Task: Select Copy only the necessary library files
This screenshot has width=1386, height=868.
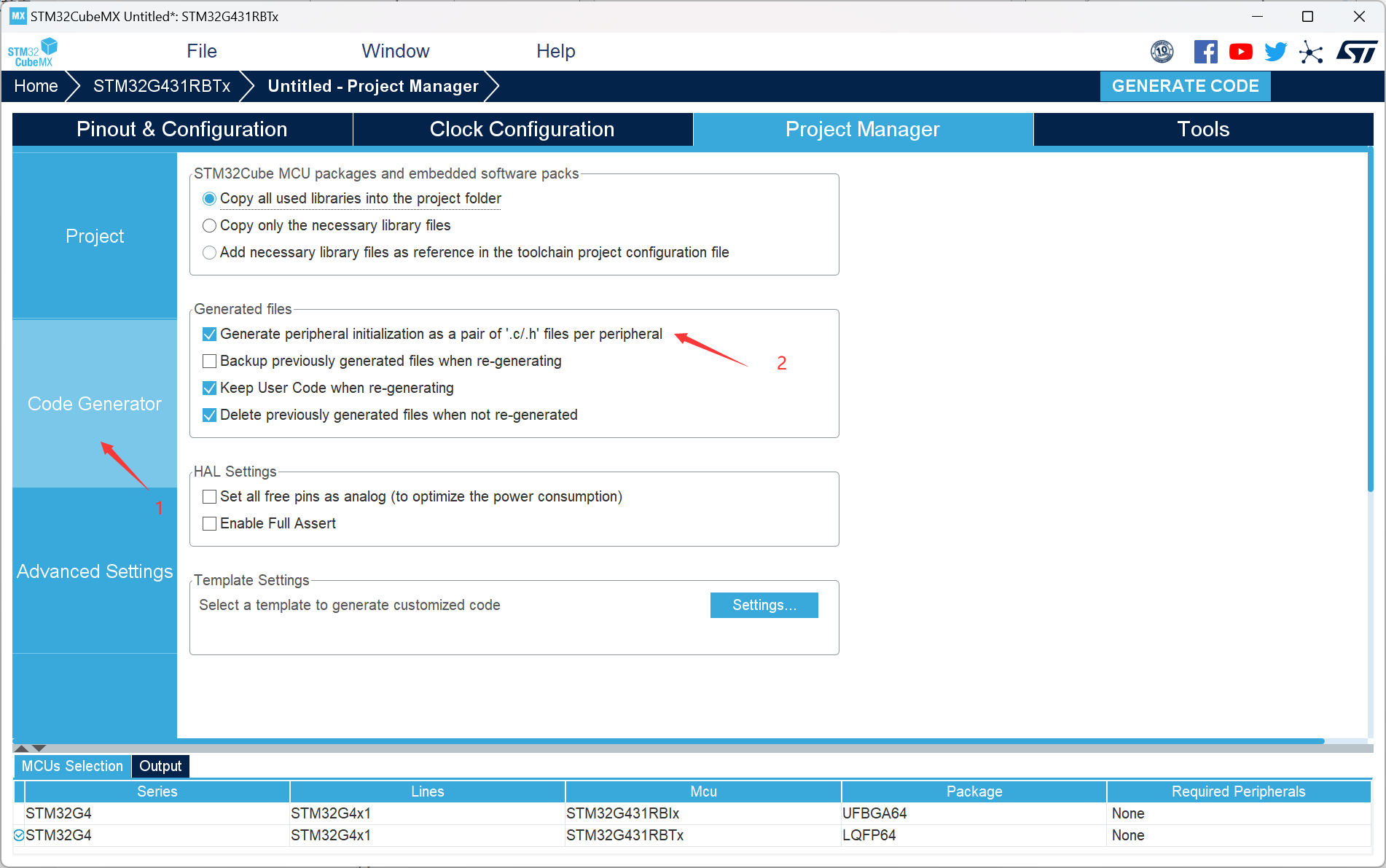Action: pyautogui.click(x=209, y=226)
